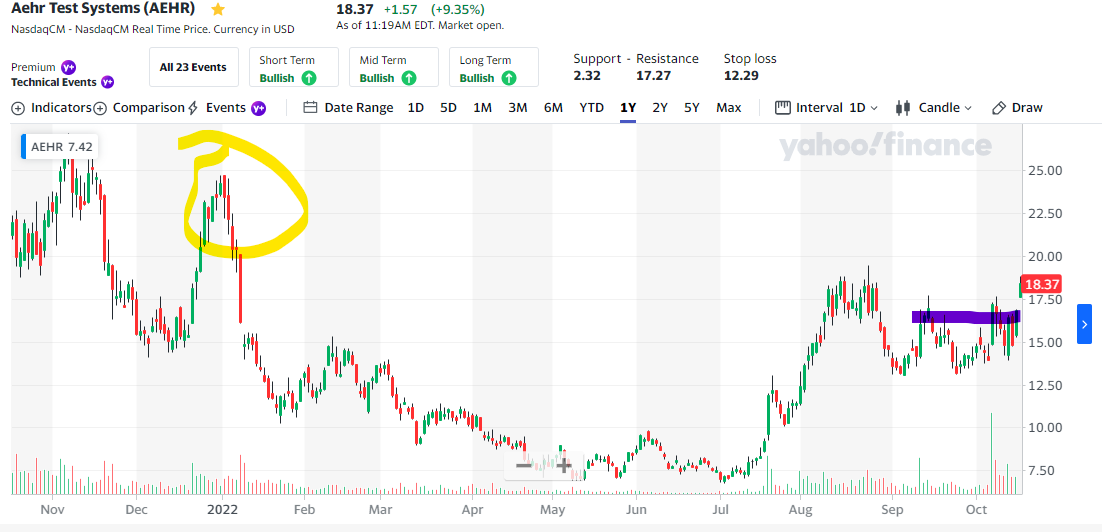Screen dimensions: 1102x532
Task: Click the 10.00 price axis label
Action: (x=1046, y=427)
